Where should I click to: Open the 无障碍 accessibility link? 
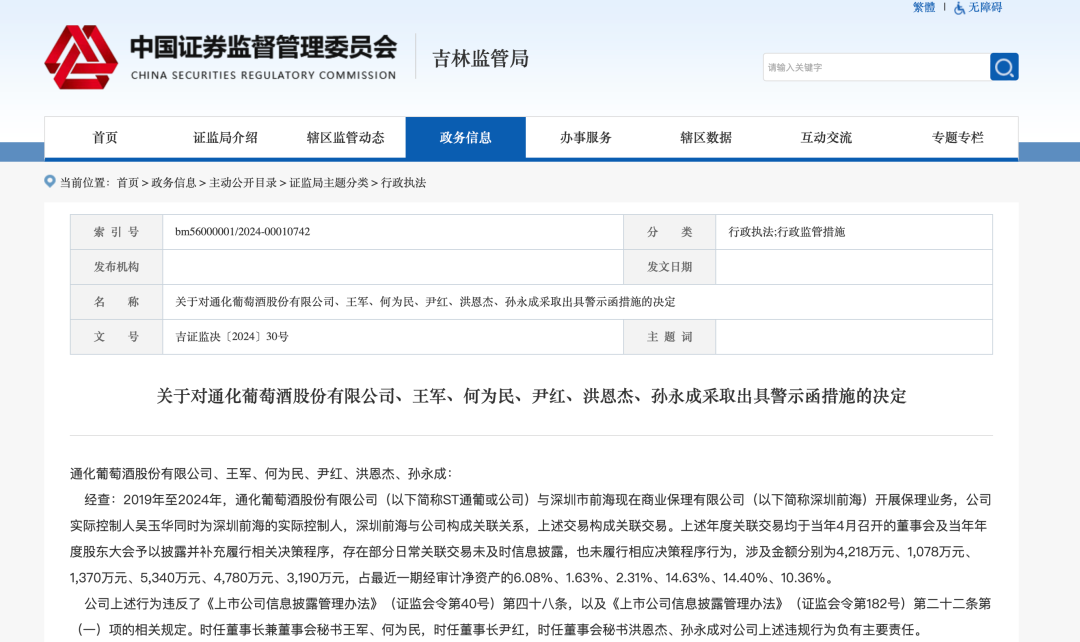[984, 8]
